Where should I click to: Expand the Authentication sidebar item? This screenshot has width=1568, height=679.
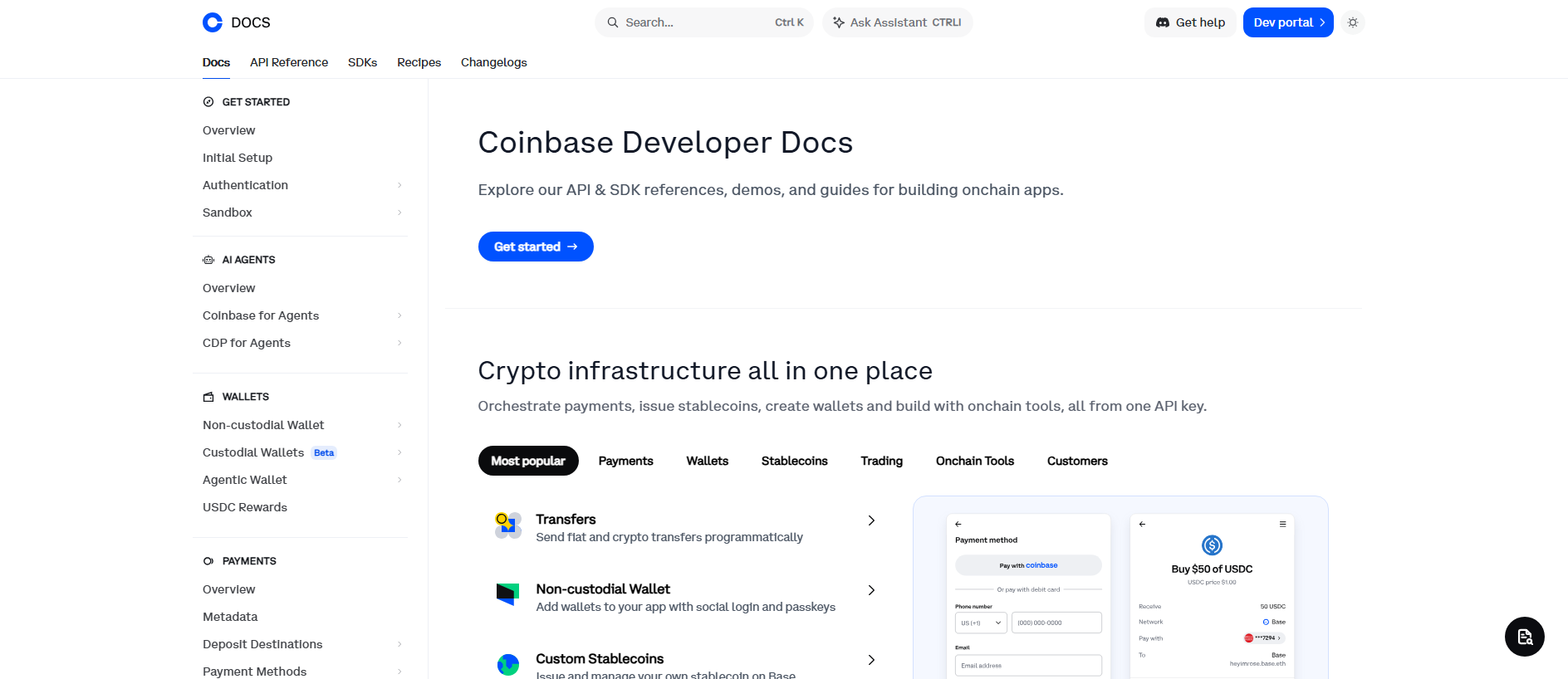coord(399,185)
